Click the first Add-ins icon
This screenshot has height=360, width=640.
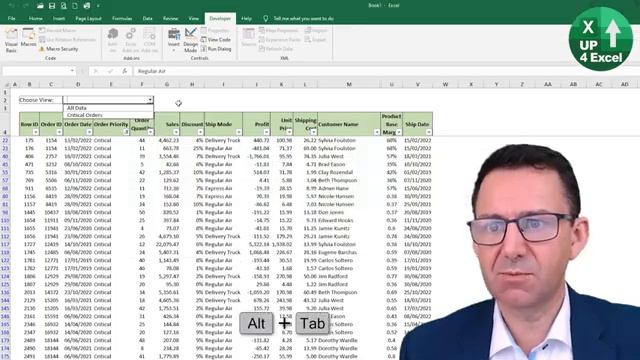pyautogui.click(x=113, y=40)
